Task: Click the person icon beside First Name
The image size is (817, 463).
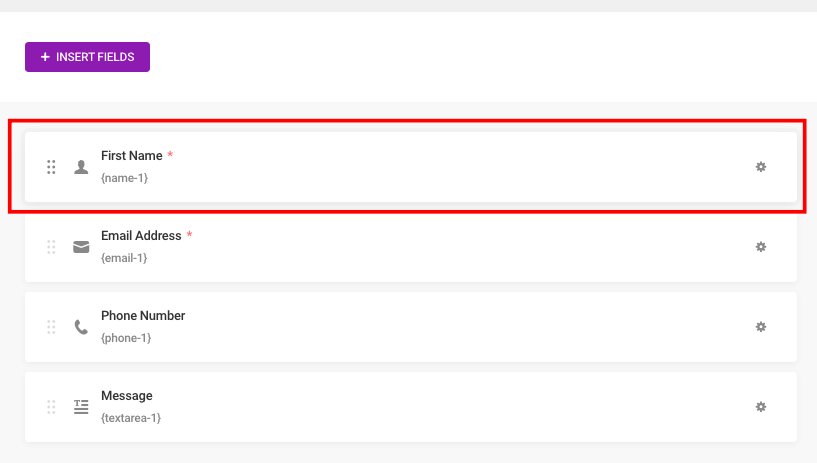Action: pos(81,167)
